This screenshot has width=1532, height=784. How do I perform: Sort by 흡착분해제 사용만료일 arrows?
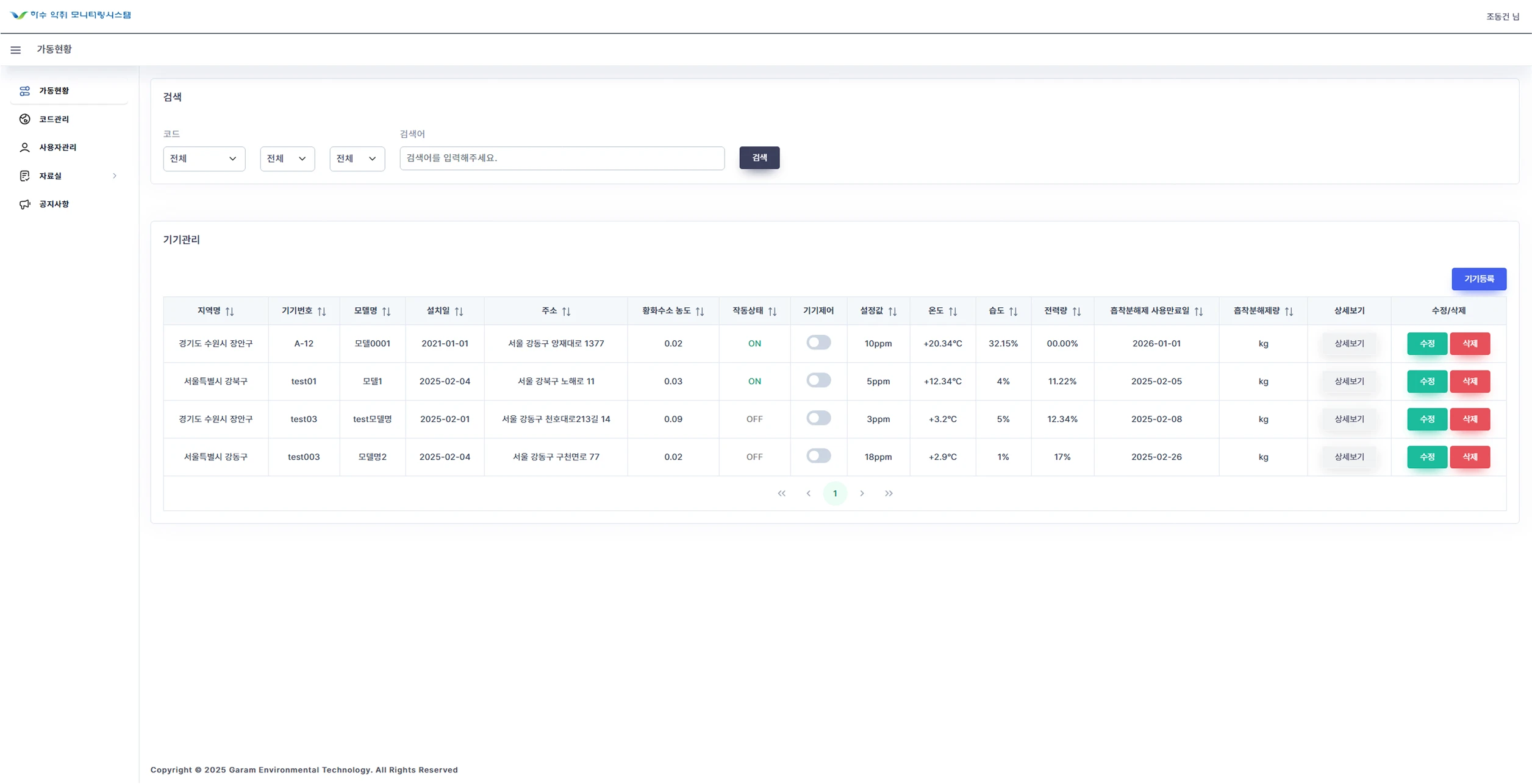pos(1198,311)
